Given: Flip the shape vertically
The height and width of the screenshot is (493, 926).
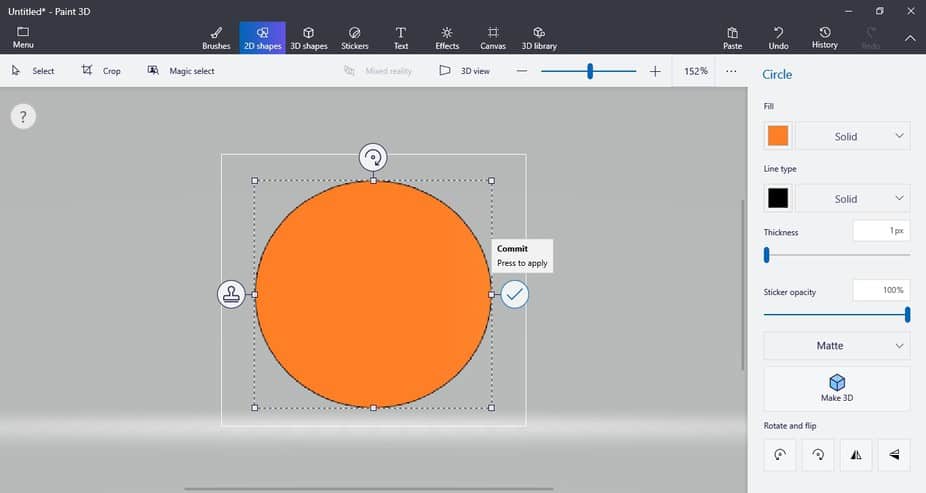Looking at the screenshot, I should tap(893, 455).
